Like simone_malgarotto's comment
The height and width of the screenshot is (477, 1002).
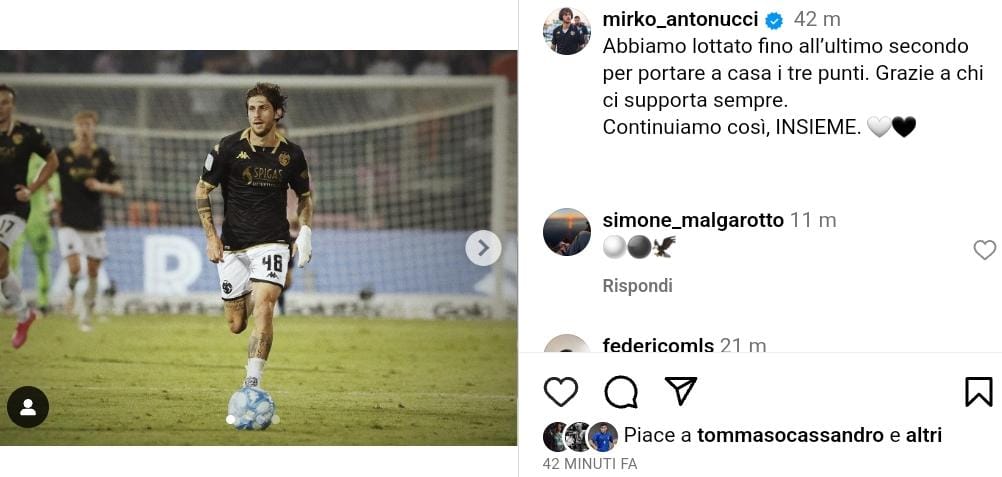point(984,250)
